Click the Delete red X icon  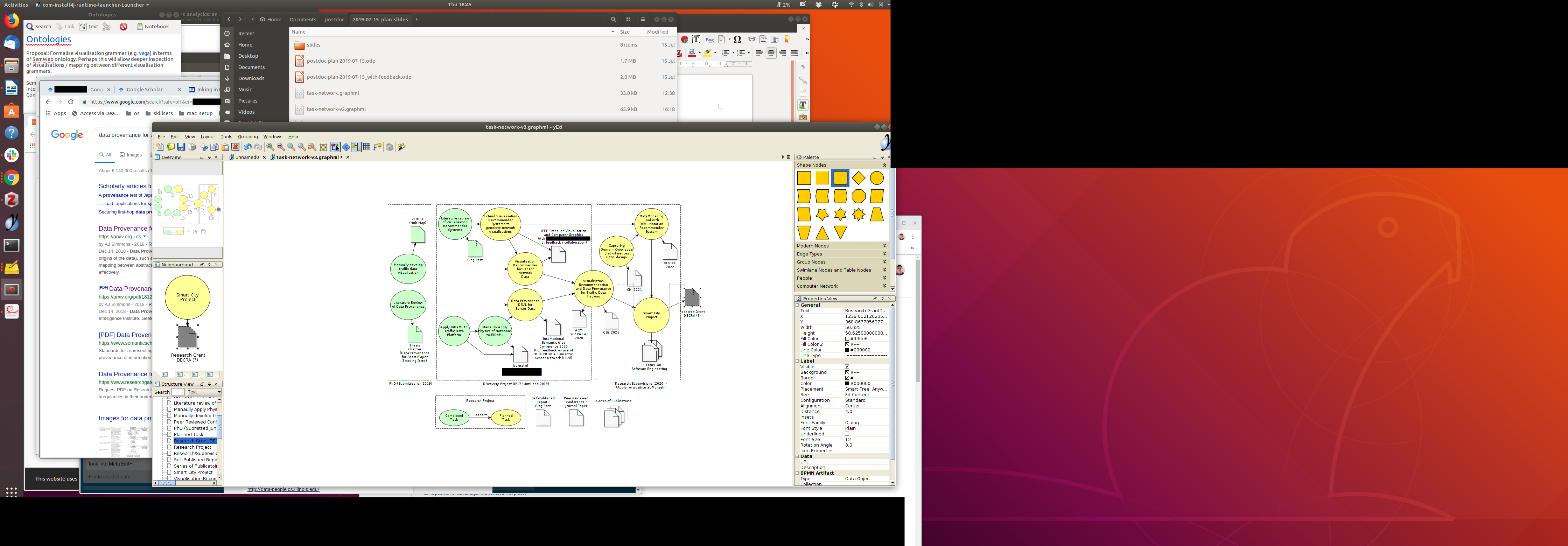[x=236, y=147]
